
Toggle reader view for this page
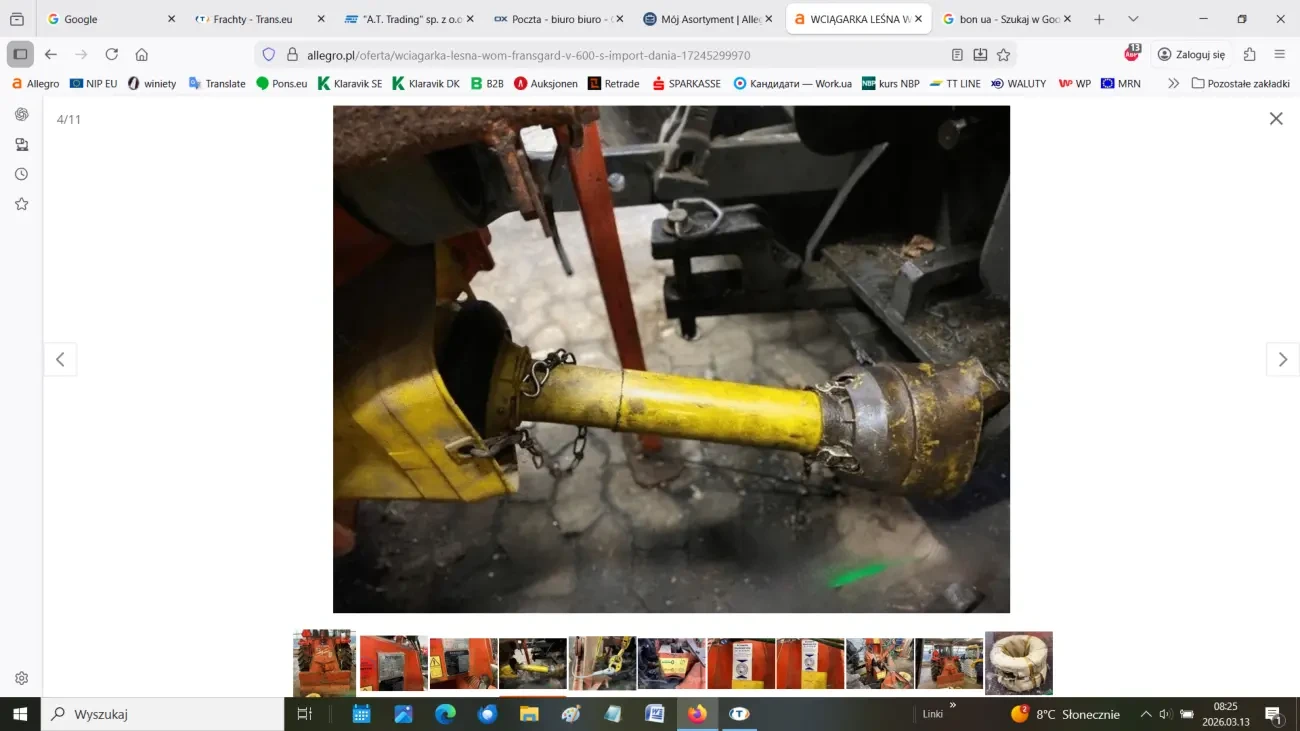coord(957,55)
